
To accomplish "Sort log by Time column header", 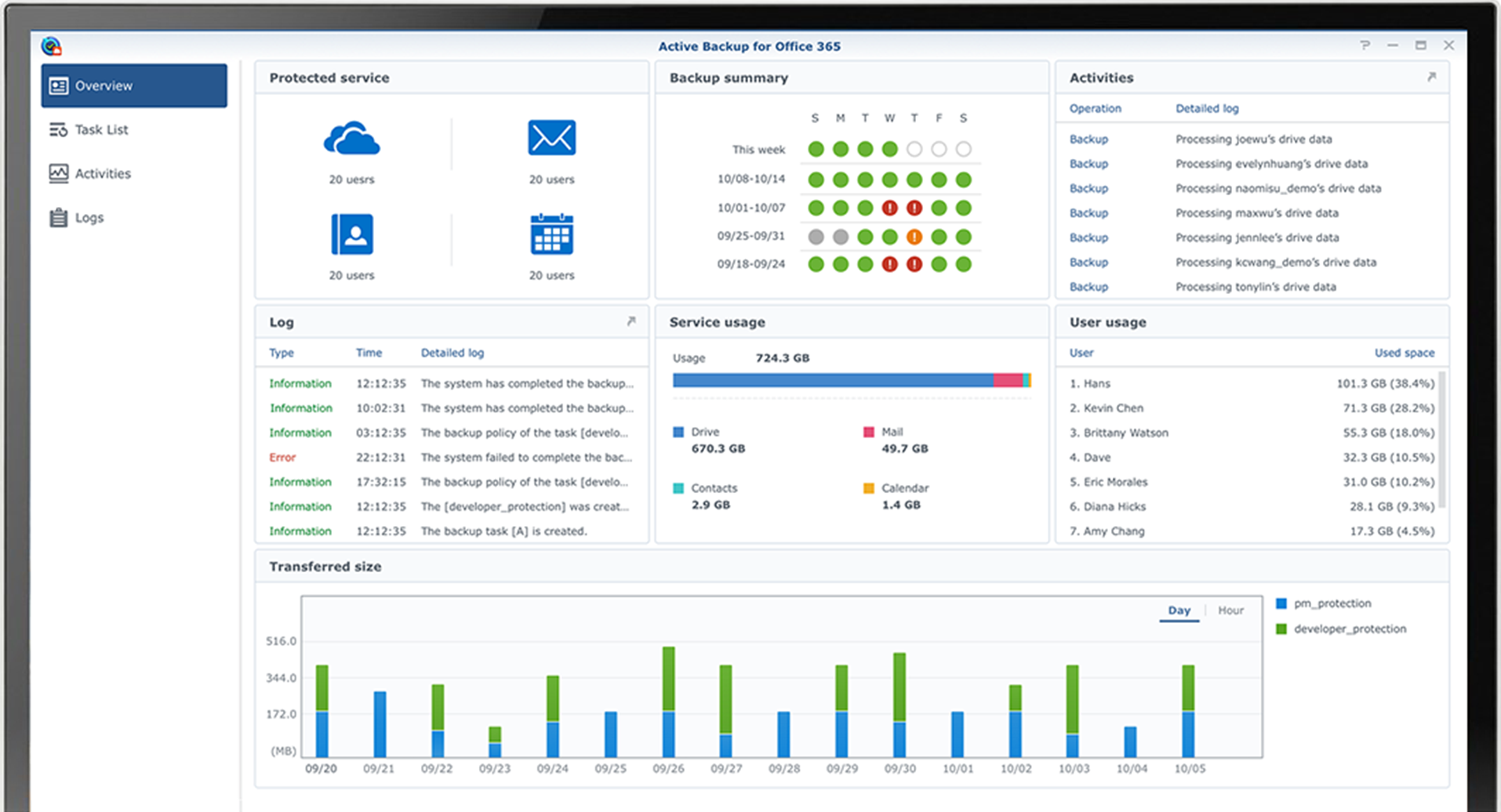I will tap(369, 353).
